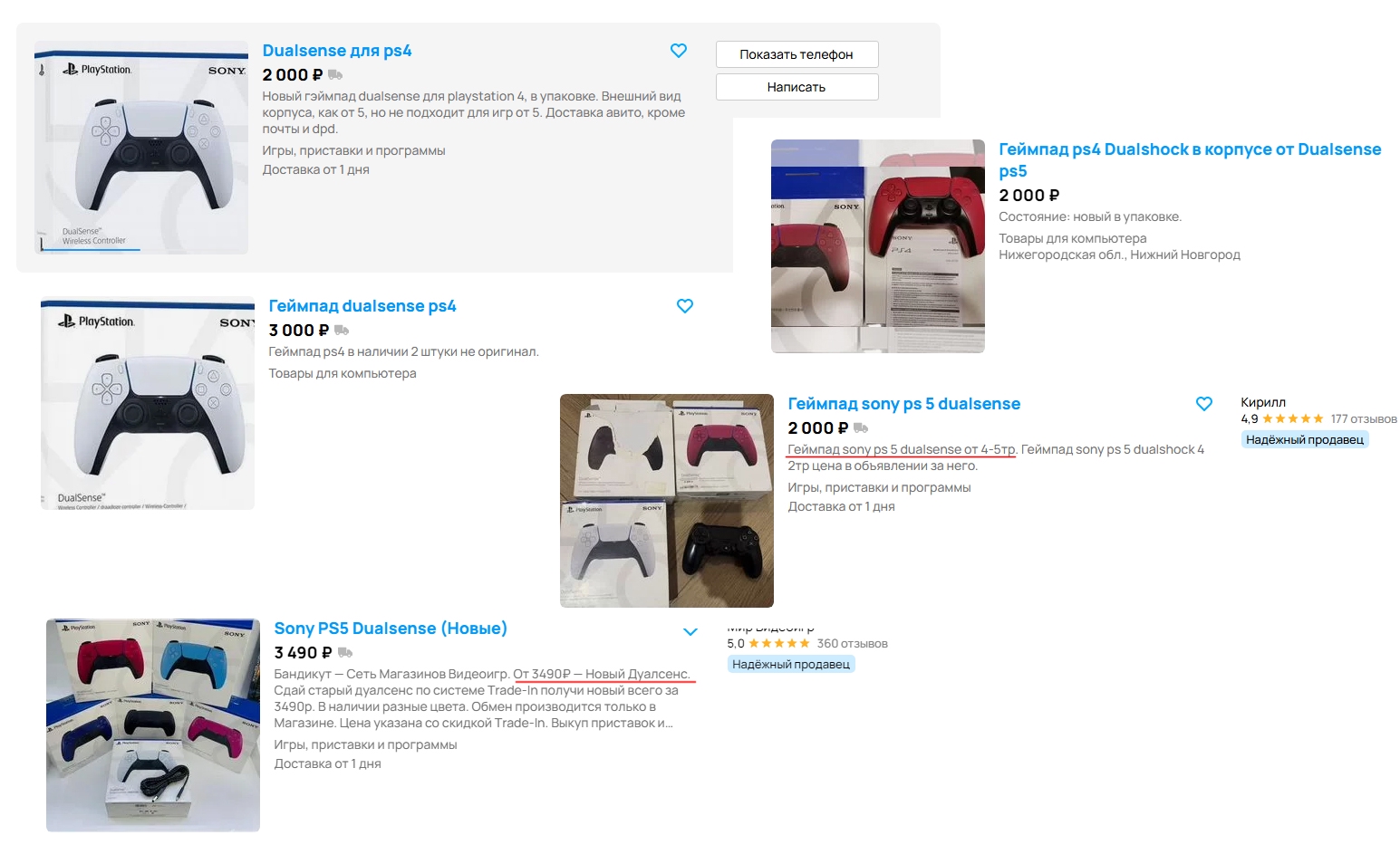Favorite the Dualsense для ps4 listing heart

[x=678, y=51]
